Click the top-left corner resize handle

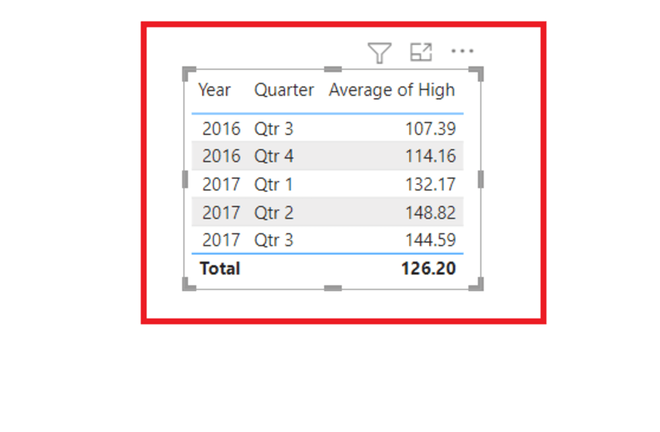tap(189, 73)
